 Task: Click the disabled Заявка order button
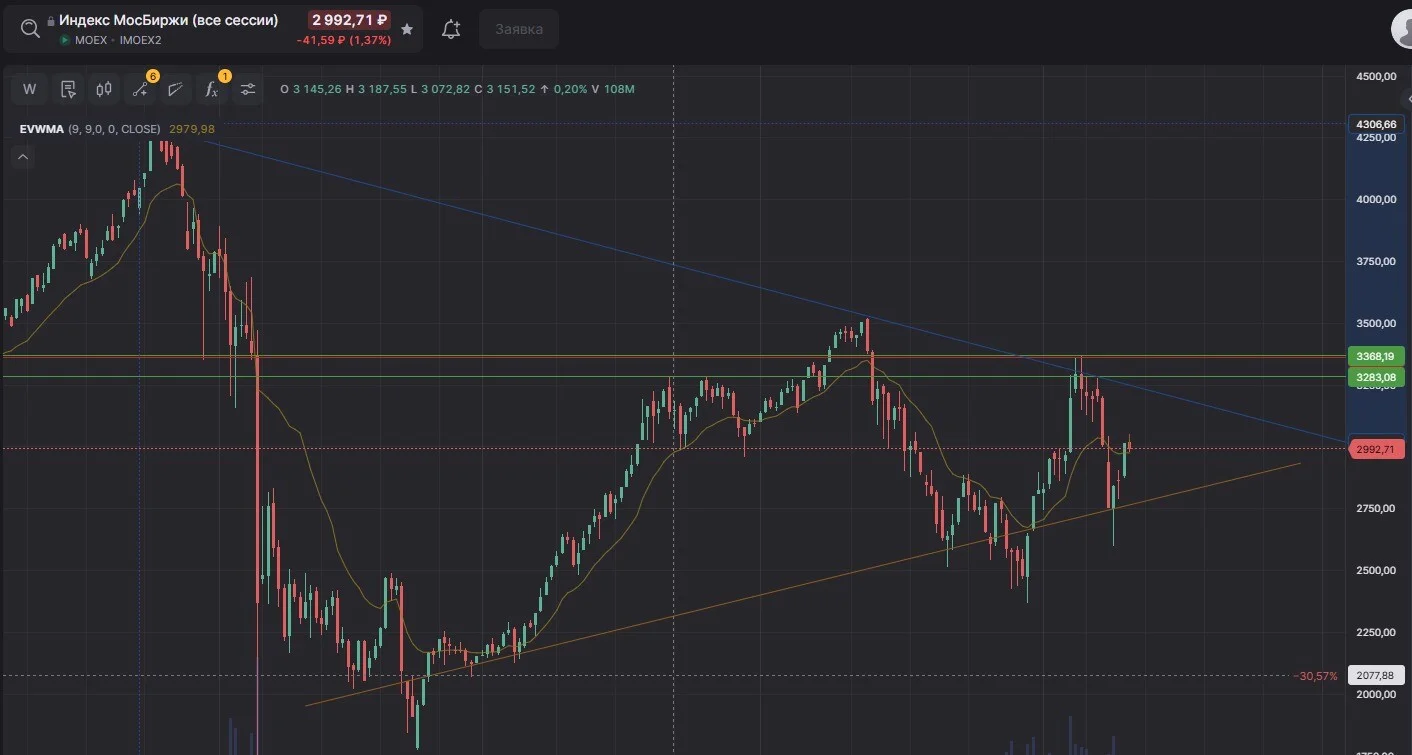tap(519, 29)
